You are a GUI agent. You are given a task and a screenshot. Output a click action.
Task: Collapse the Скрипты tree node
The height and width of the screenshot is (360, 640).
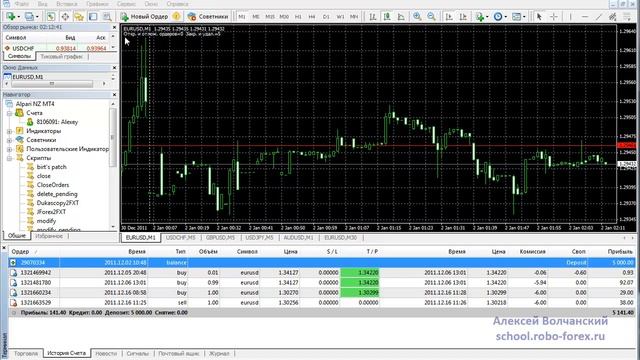(x=9, y=158)
